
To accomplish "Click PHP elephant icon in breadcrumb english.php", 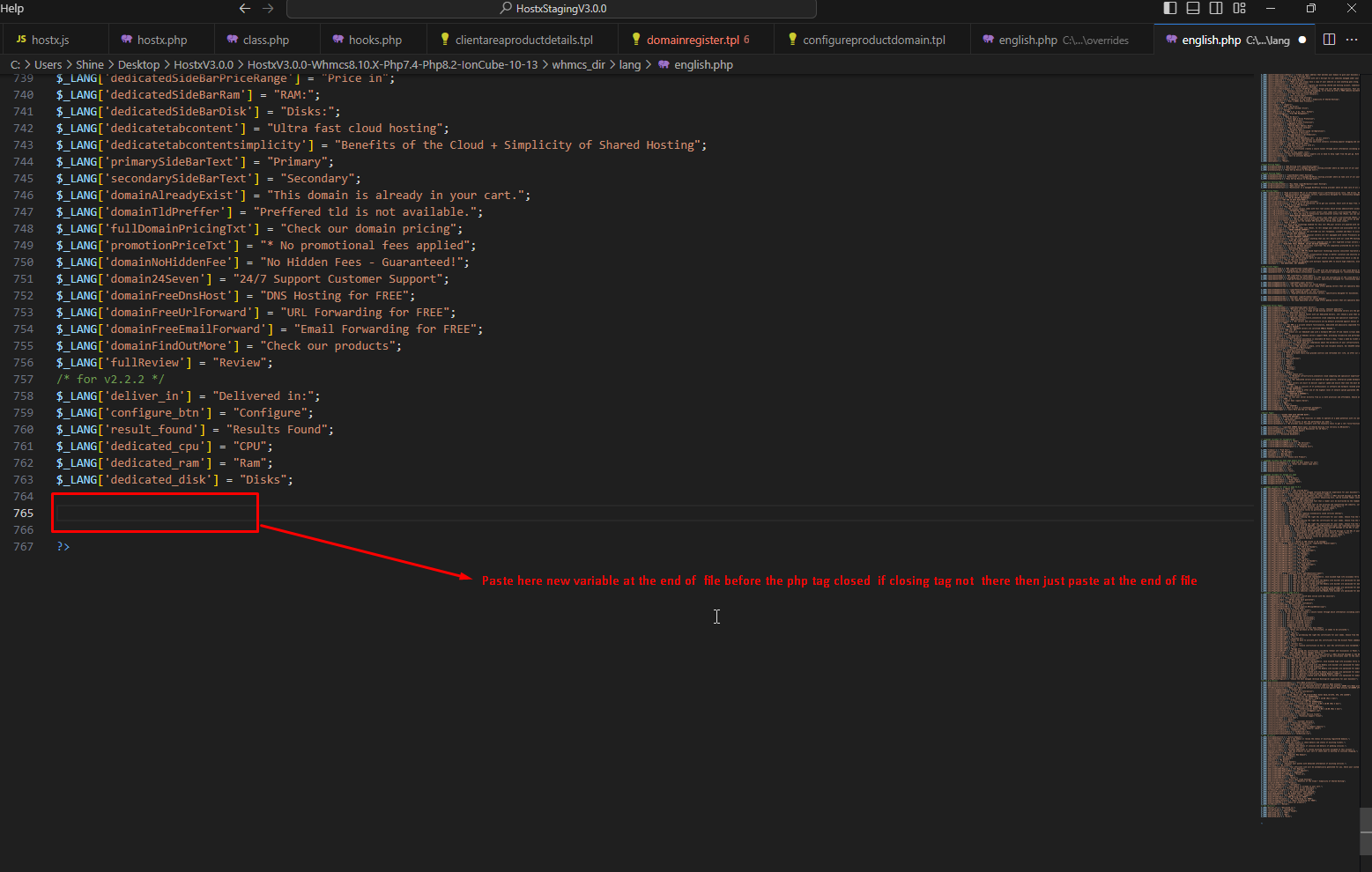I will coord(664,64).
